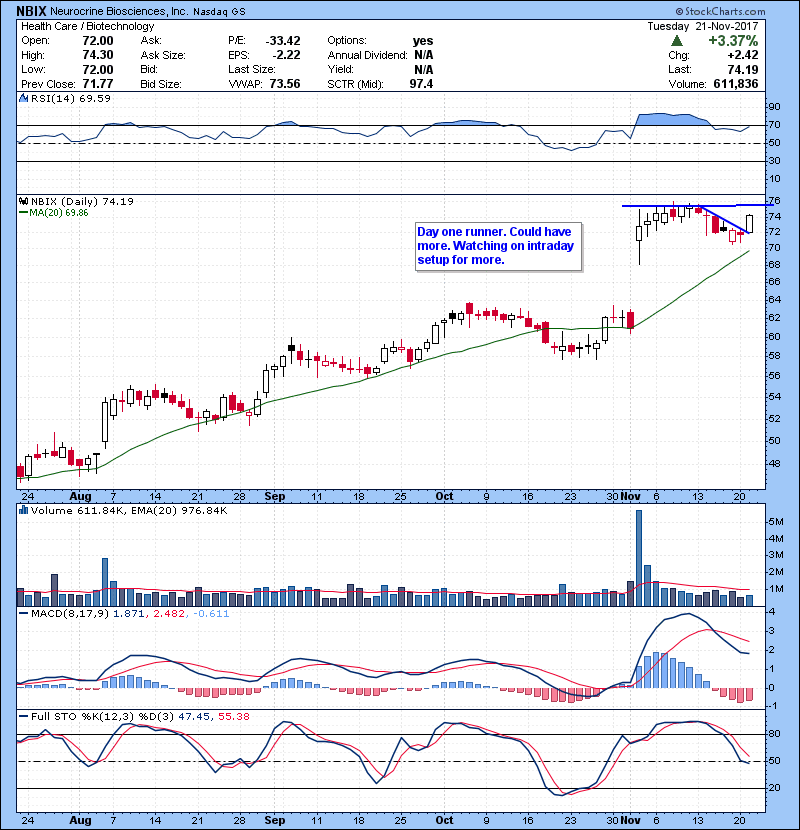Click the Chg value +2.42
The width and height of the screenshot is (800, 830).
pos(743,55)
